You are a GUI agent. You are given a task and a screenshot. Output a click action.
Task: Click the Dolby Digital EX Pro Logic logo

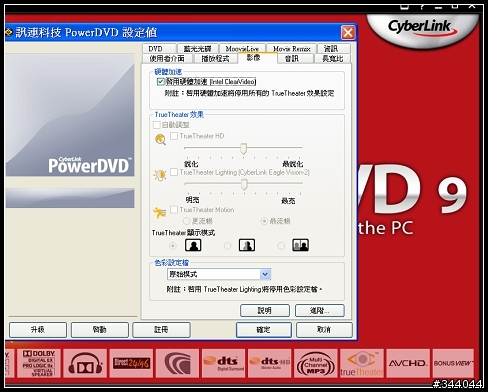tap(39, 363)
